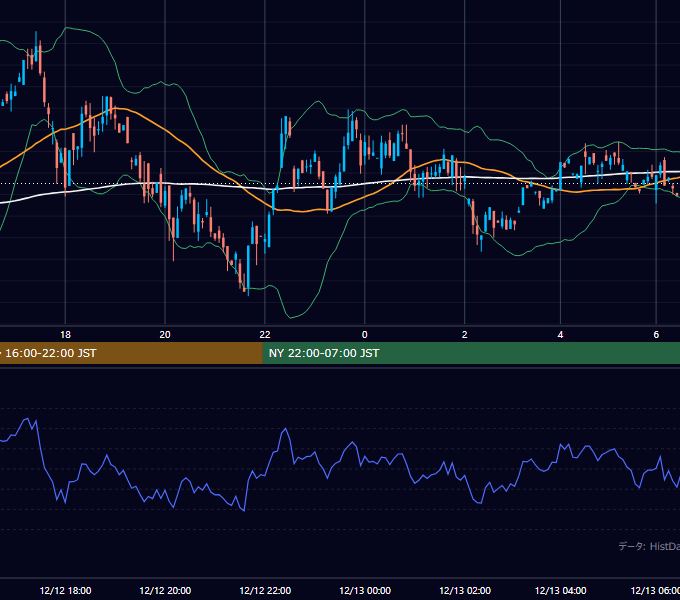Click the NY 22:00-07:00 JST session bar
Image resolution: width=680 pixels, height=600 pixels.
click(x=471, y=353)
